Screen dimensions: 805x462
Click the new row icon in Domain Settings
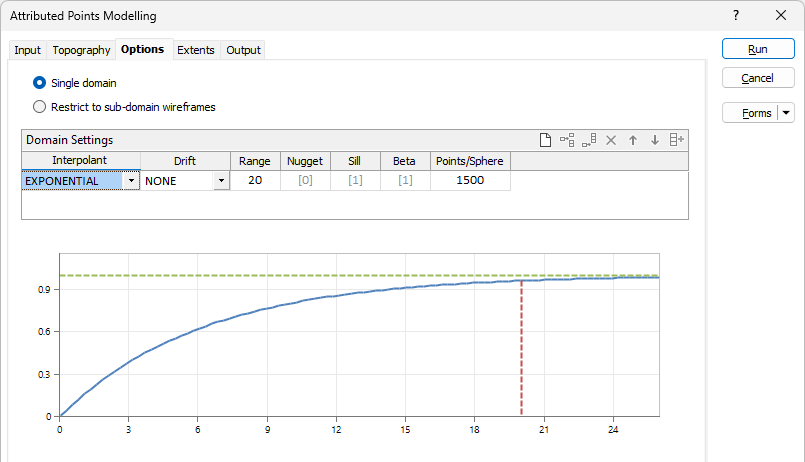545,140
